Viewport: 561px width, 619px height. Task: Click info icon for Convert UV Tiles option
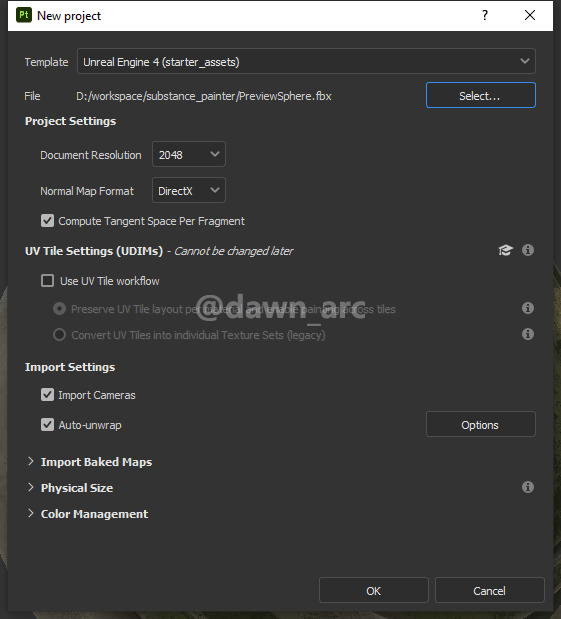coord(528,334)
